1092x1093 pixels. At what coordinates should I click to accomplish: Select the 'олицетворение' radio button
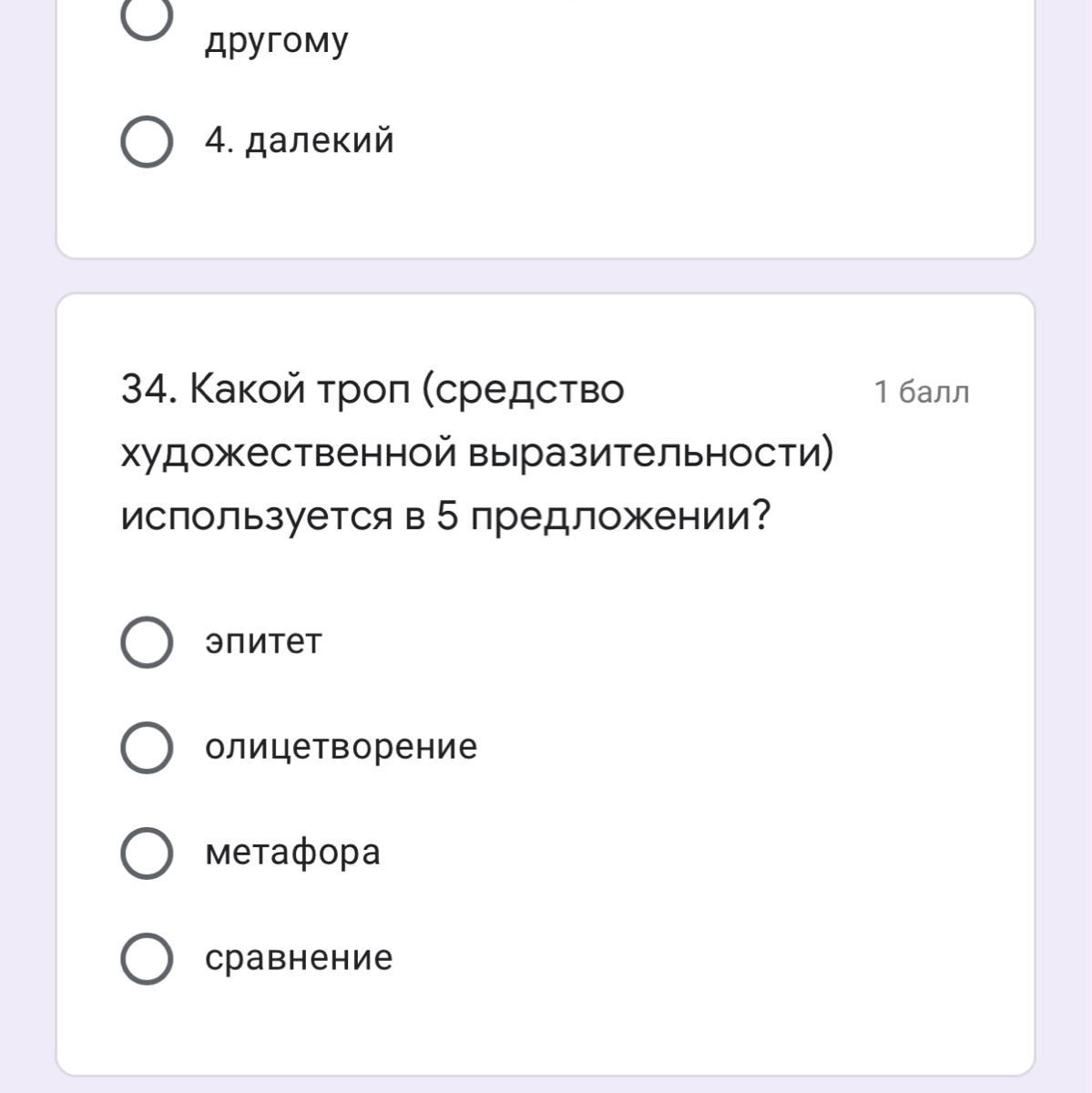pos(147,748)
